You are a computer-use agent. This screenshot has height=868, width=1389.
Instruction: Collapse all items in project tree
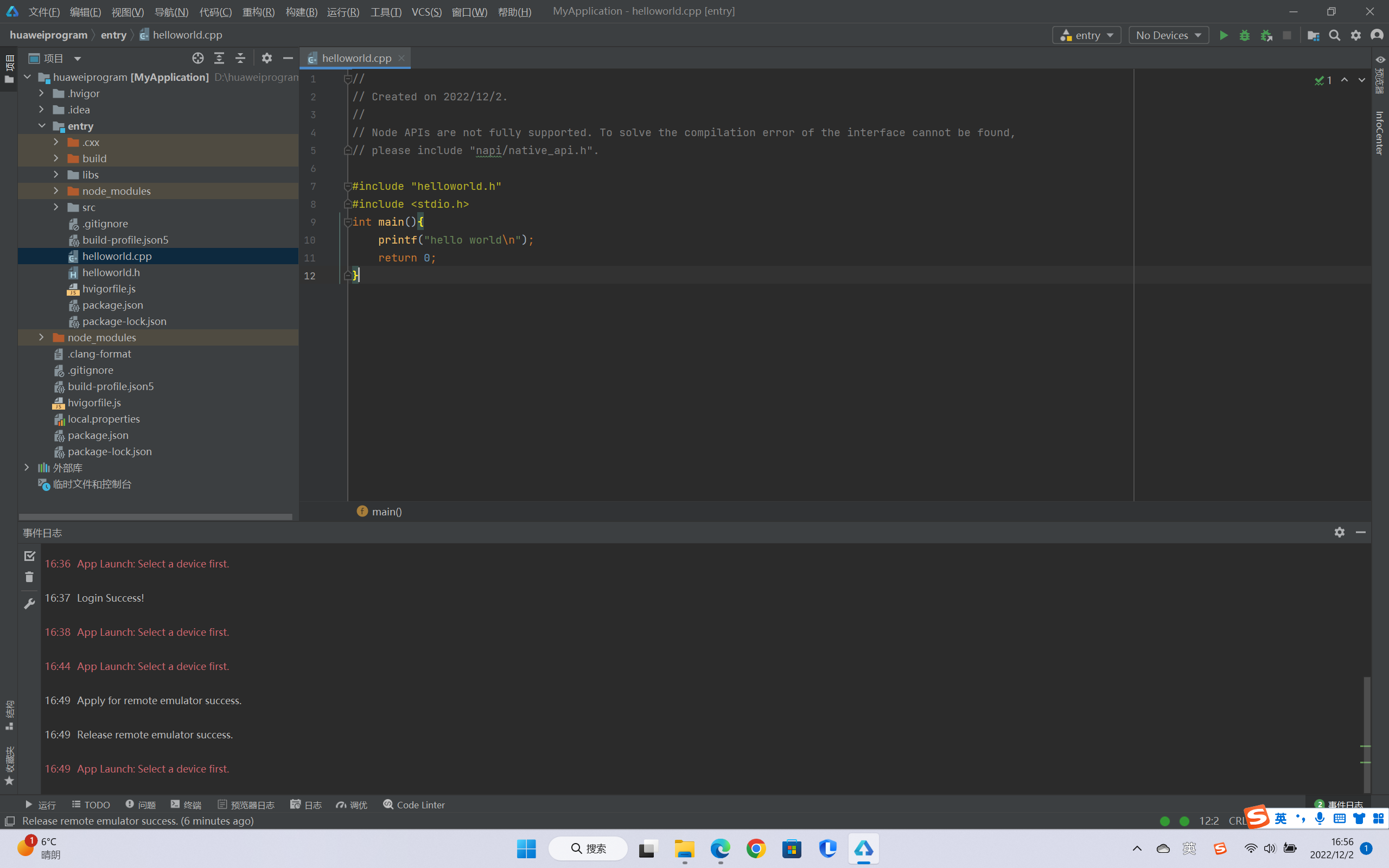coord(240,58)
